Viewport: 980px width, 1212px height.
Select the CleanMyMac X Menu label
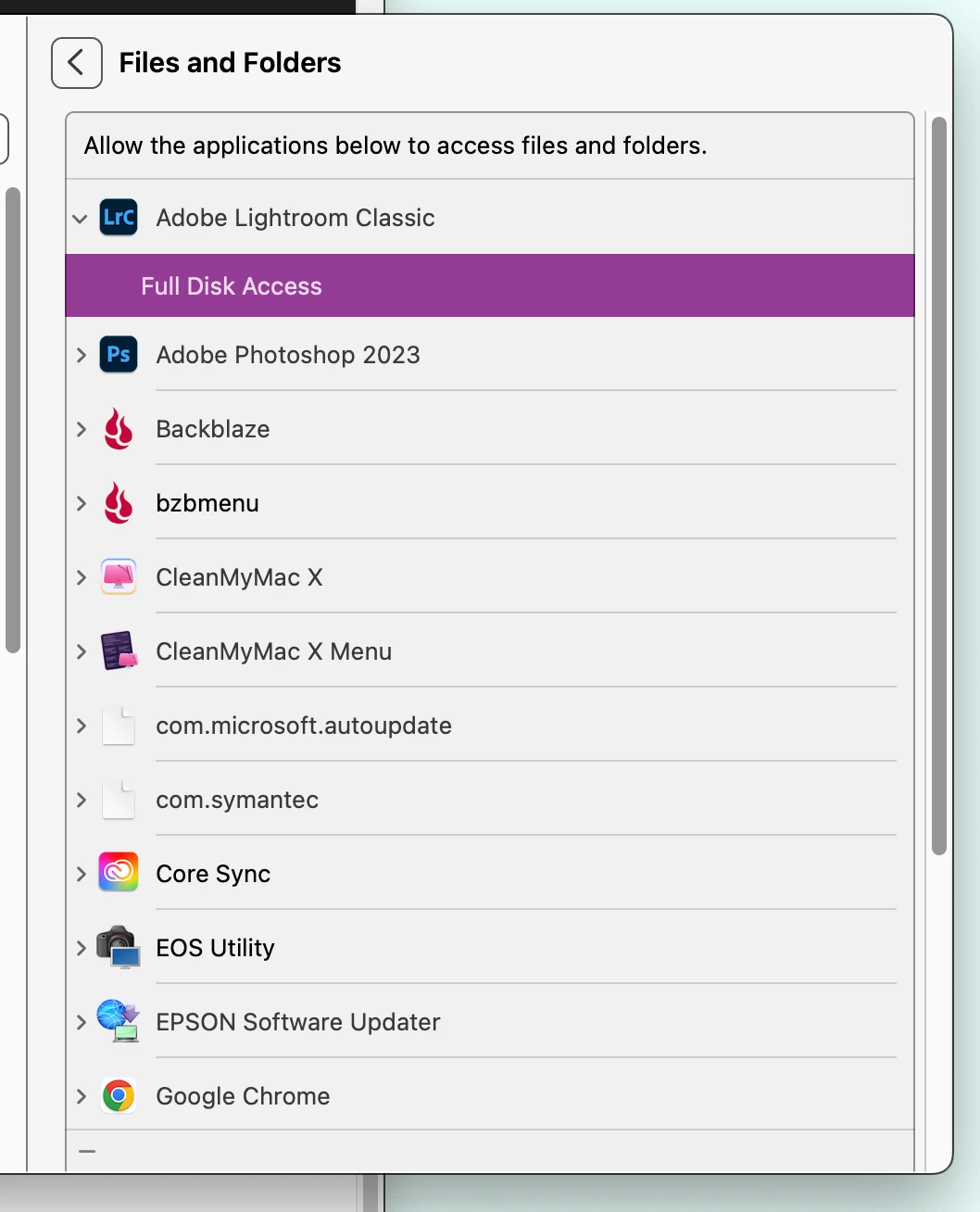point(274,651)
